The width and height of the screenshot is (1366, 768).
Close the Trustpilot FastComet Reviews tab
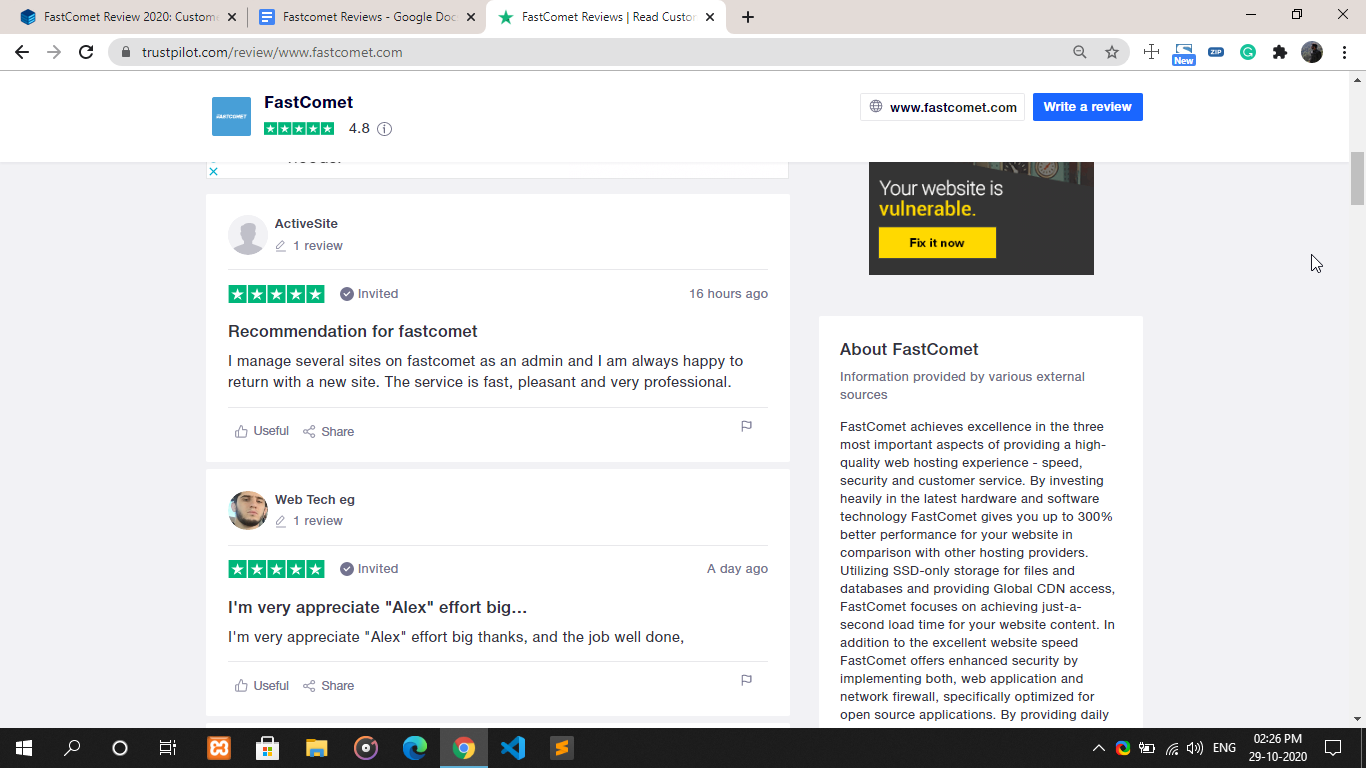tap(710, 17)
